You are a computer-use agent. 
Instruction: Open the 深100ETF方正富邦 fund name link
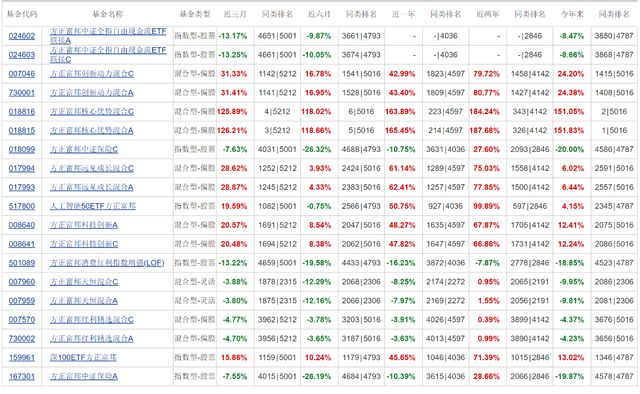point(83,358)
